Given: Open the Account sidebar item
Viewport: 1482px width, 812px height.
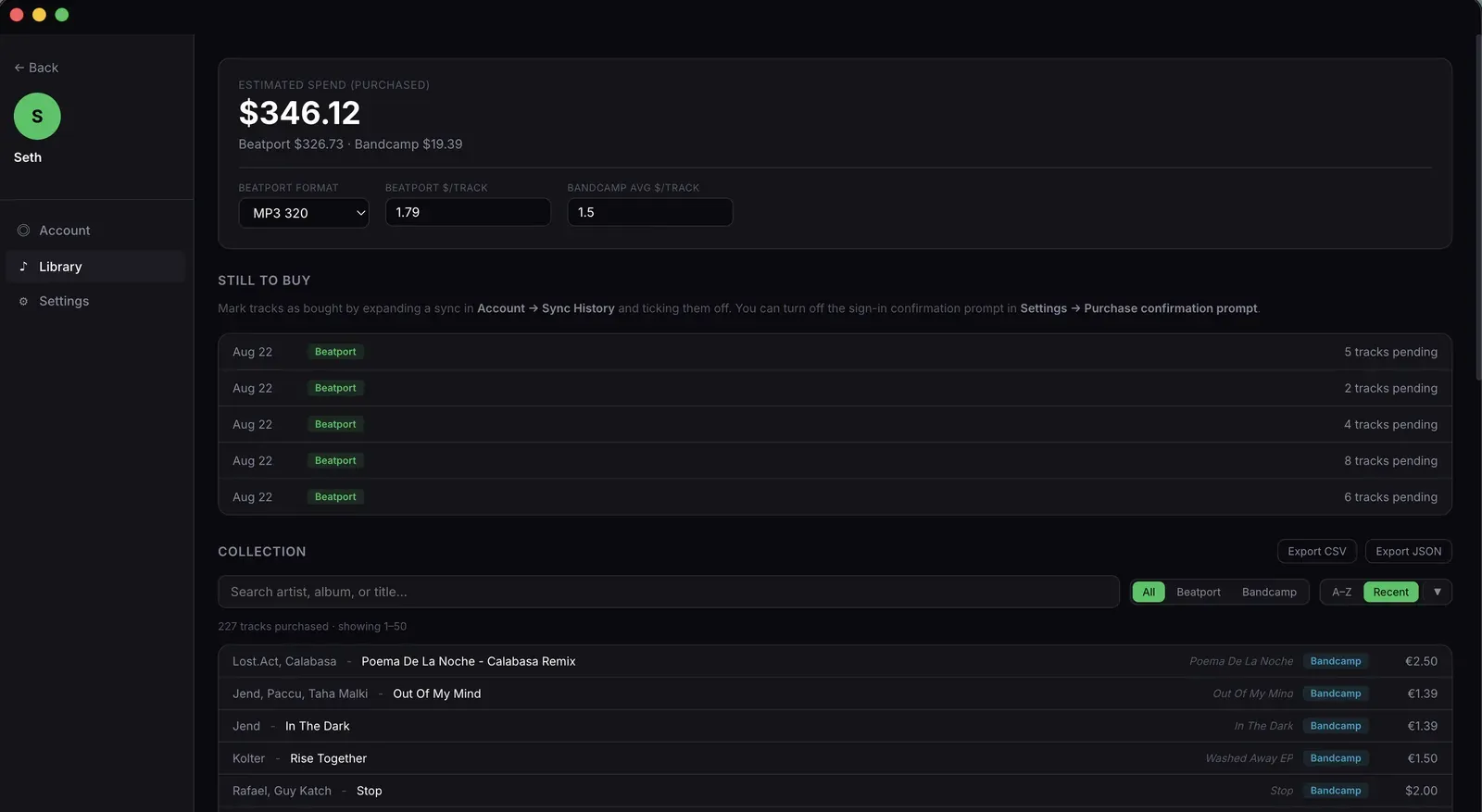Looking at the screenshot, I should click(x=96, y=231).
